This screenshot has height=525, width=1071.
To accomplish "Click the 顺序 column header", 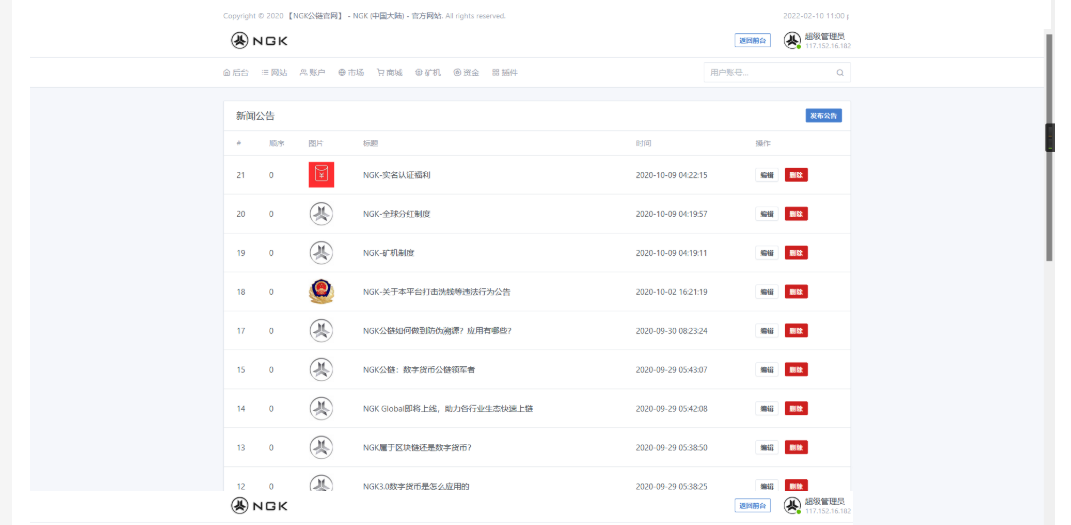I will 277,143.
